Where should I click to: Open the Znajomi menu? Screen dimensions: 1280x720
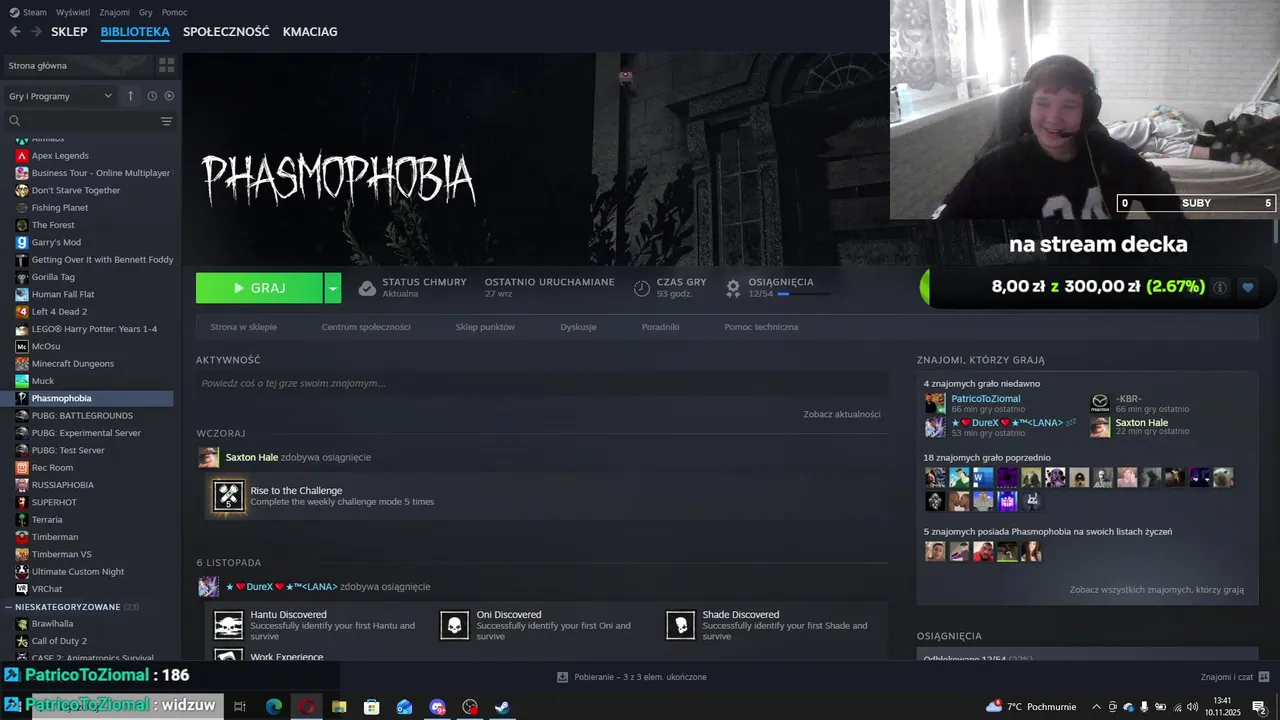[115, 12]
